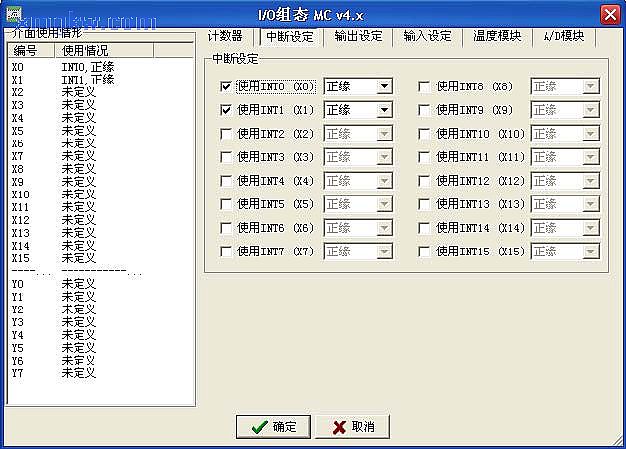Uncheck the 使用INT0 (X0) checkbox
Screen dimensions: 626x449
[226, 86]
